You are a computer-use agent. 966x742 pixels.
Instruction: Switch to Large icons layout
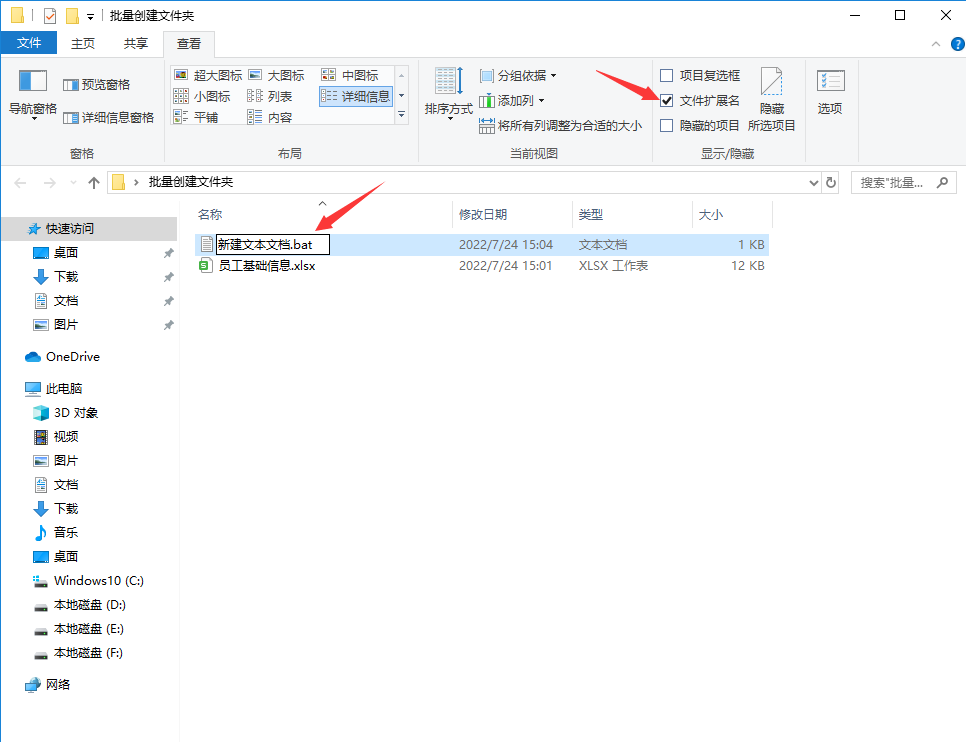[x=277, y=75]
